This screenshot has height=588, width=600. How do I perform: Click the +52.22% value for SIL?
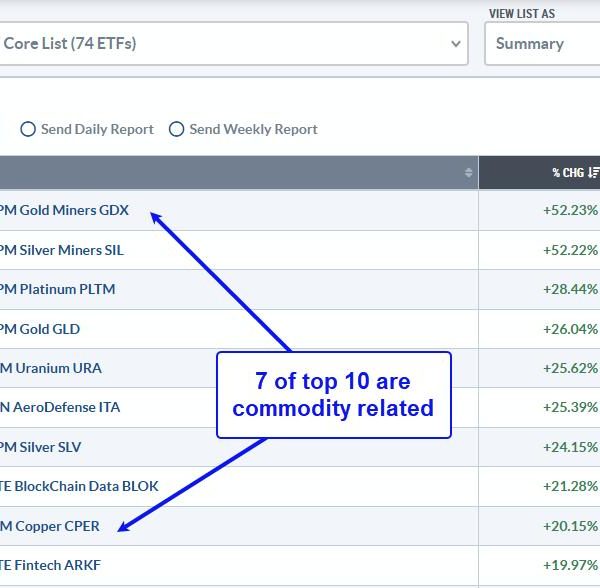(570, 250)
